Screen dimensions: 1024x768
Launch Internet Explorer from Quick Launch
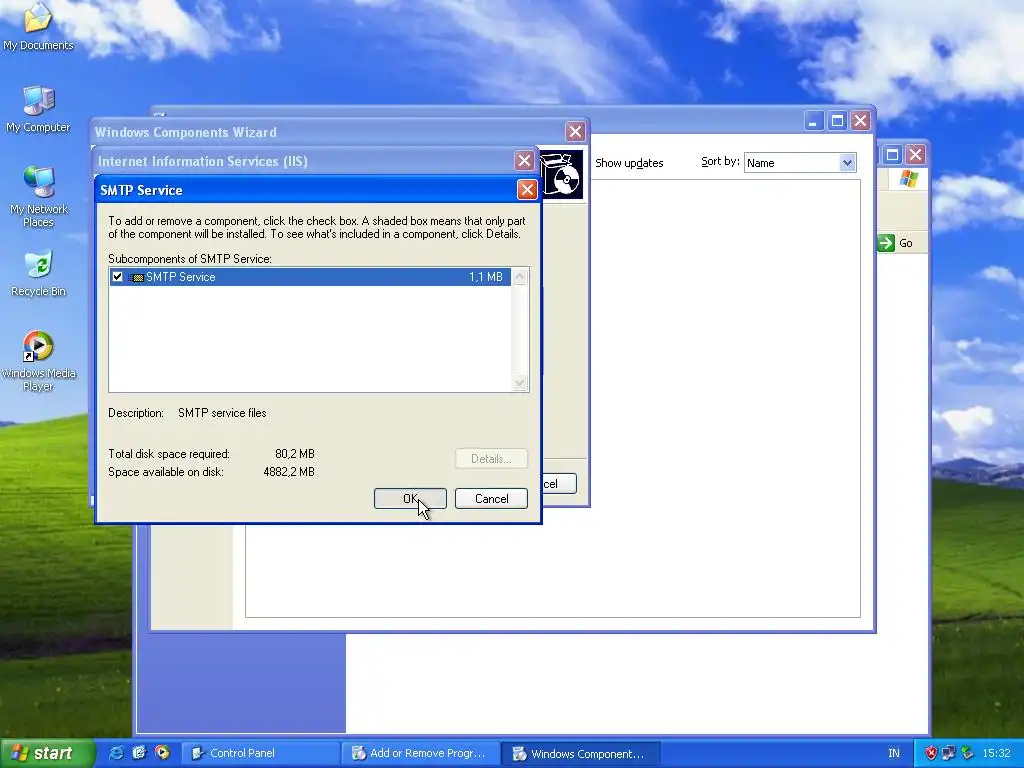pyautogui.click(x=116, y=753)
